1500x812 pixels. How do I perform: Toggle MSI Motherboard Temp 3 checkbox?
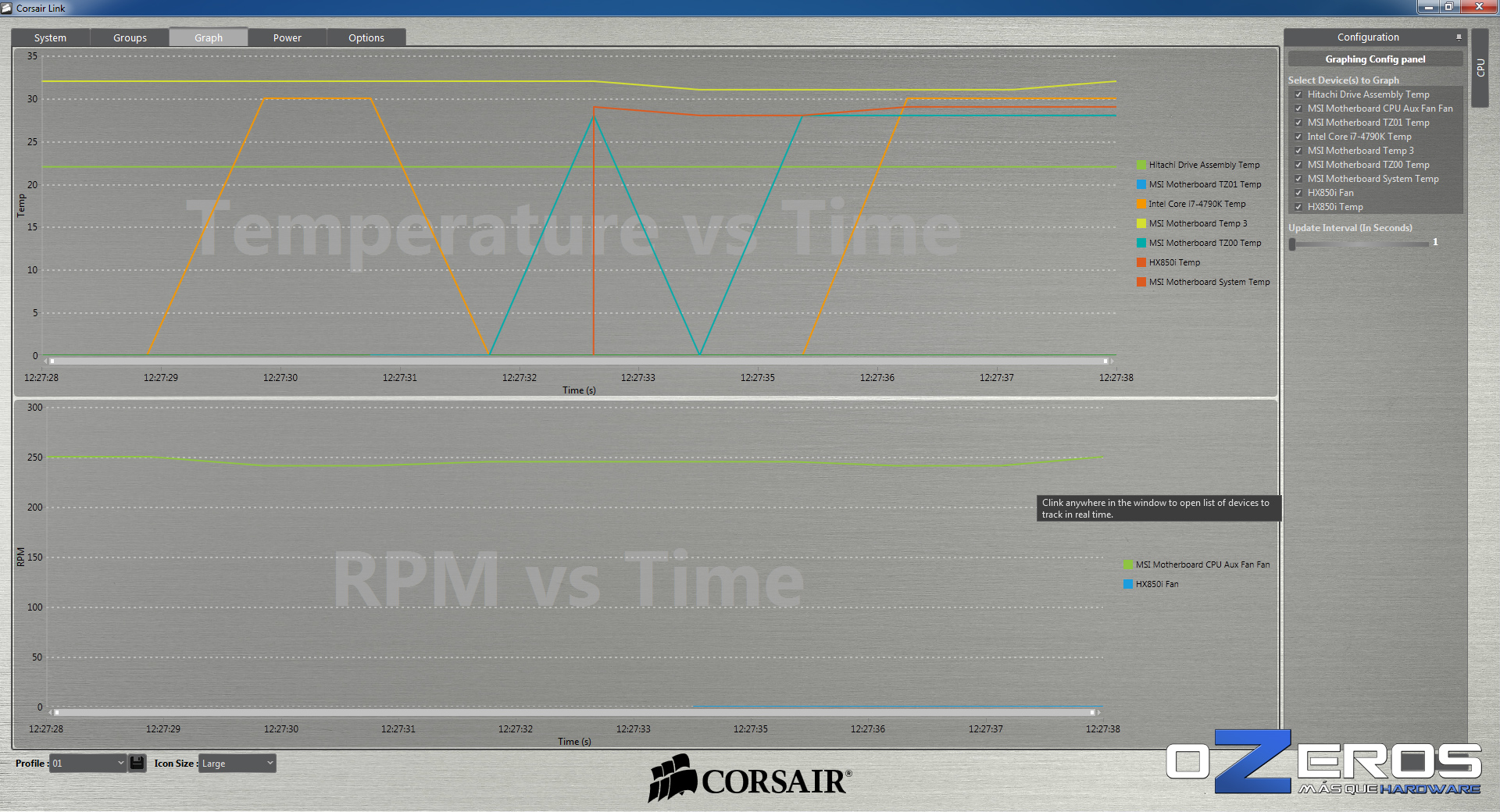(1298, 151)
